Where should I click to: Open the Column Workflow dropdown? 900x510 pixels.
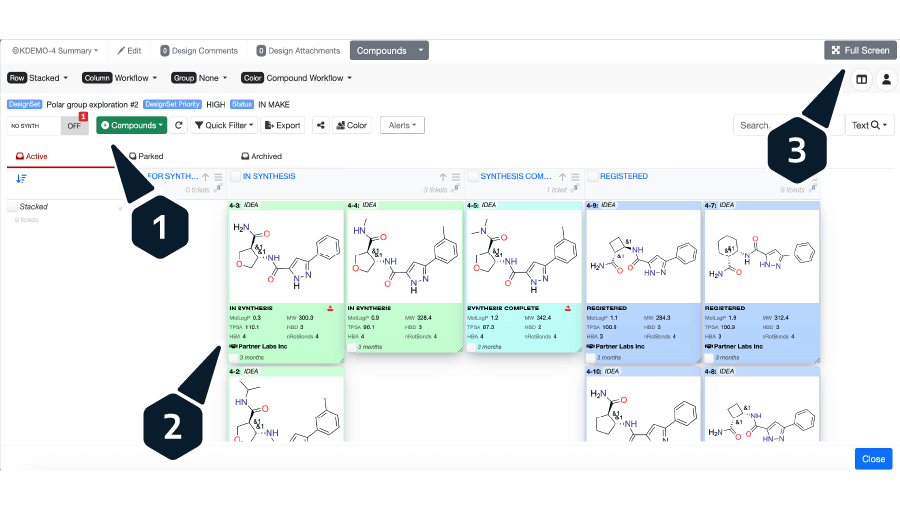119,78
